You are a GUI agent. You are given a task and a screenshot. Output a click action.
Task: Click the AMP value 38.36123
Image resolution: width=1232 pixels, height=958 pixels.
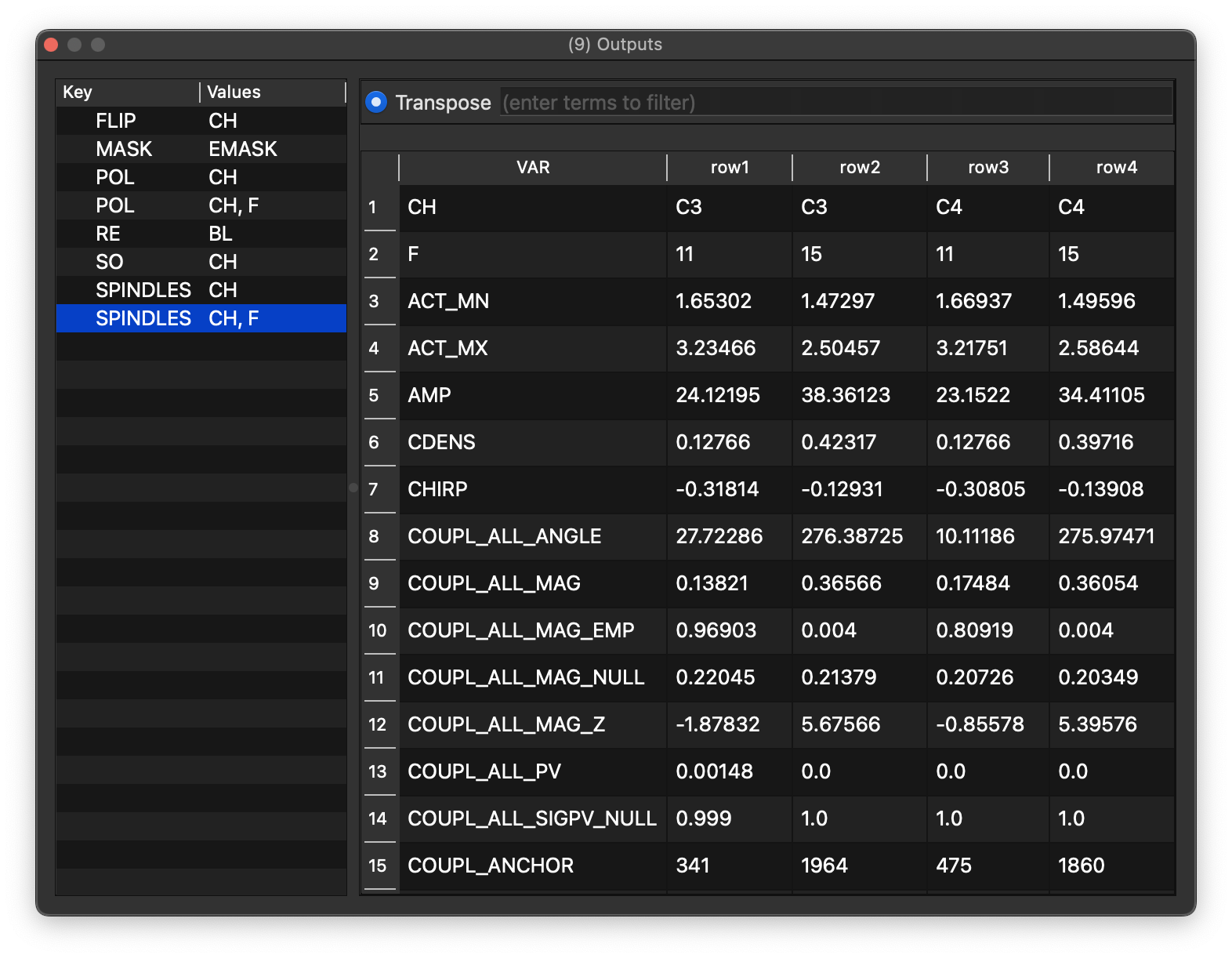tap(860, 396)
